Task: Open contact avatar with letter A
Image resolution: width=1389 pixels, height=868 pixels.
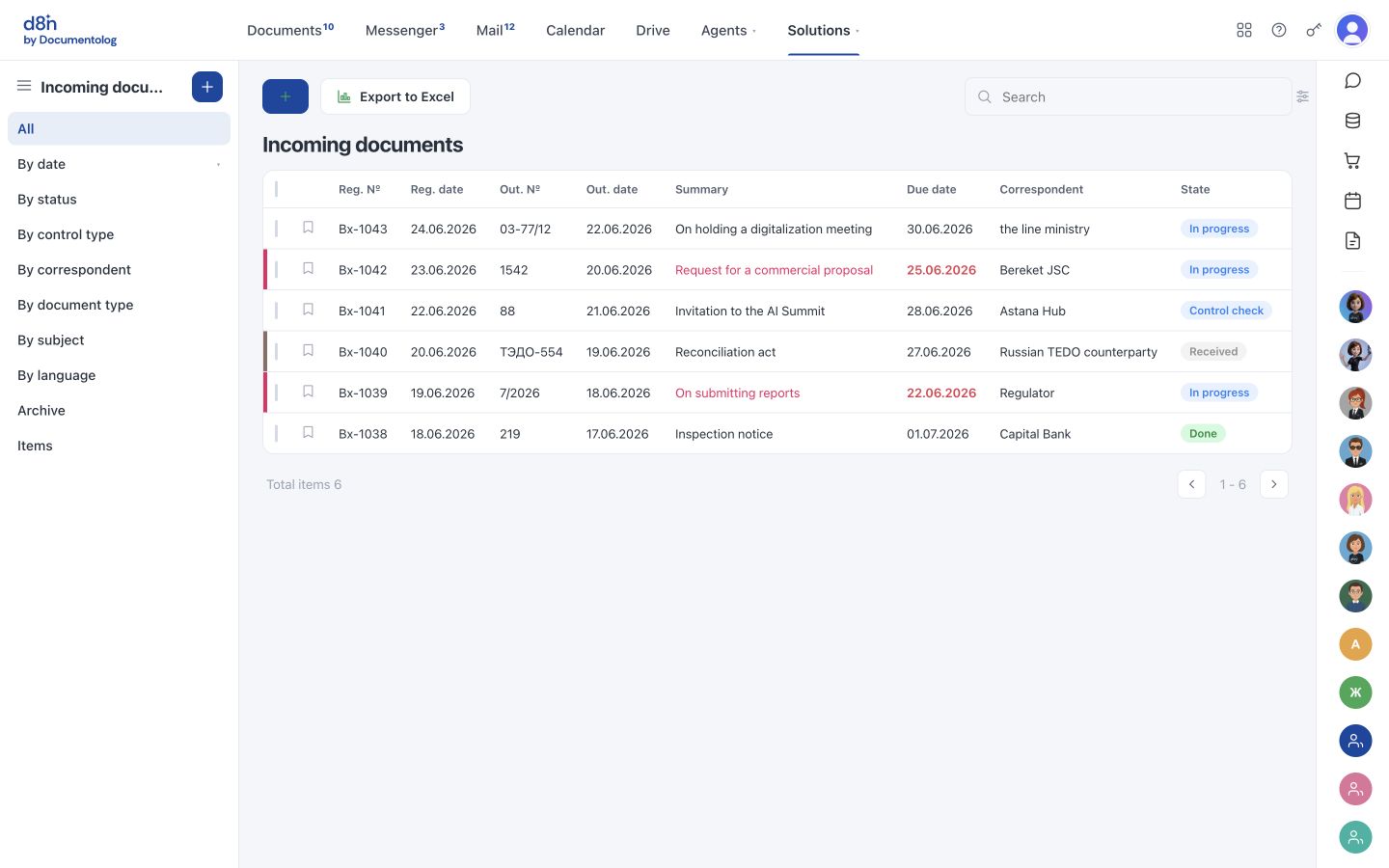Action: pos(1355,644)
